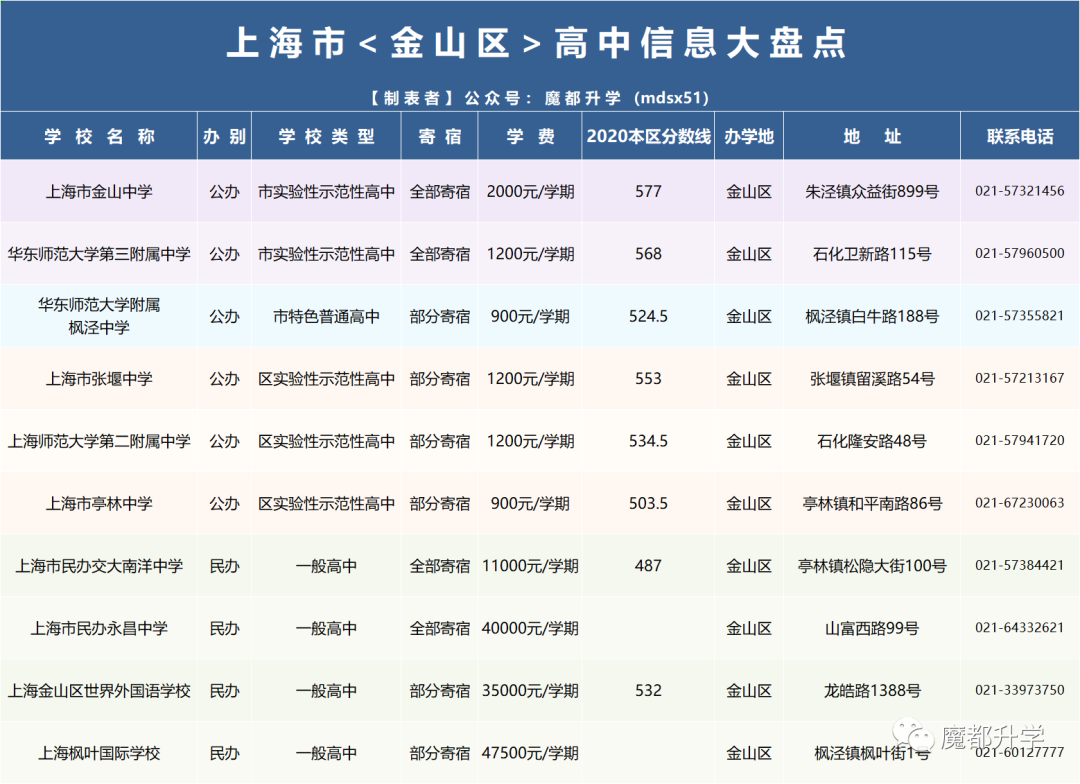Click the score value 568
1080x784 pixels.
pyautogui.click(x=648, y=254)
